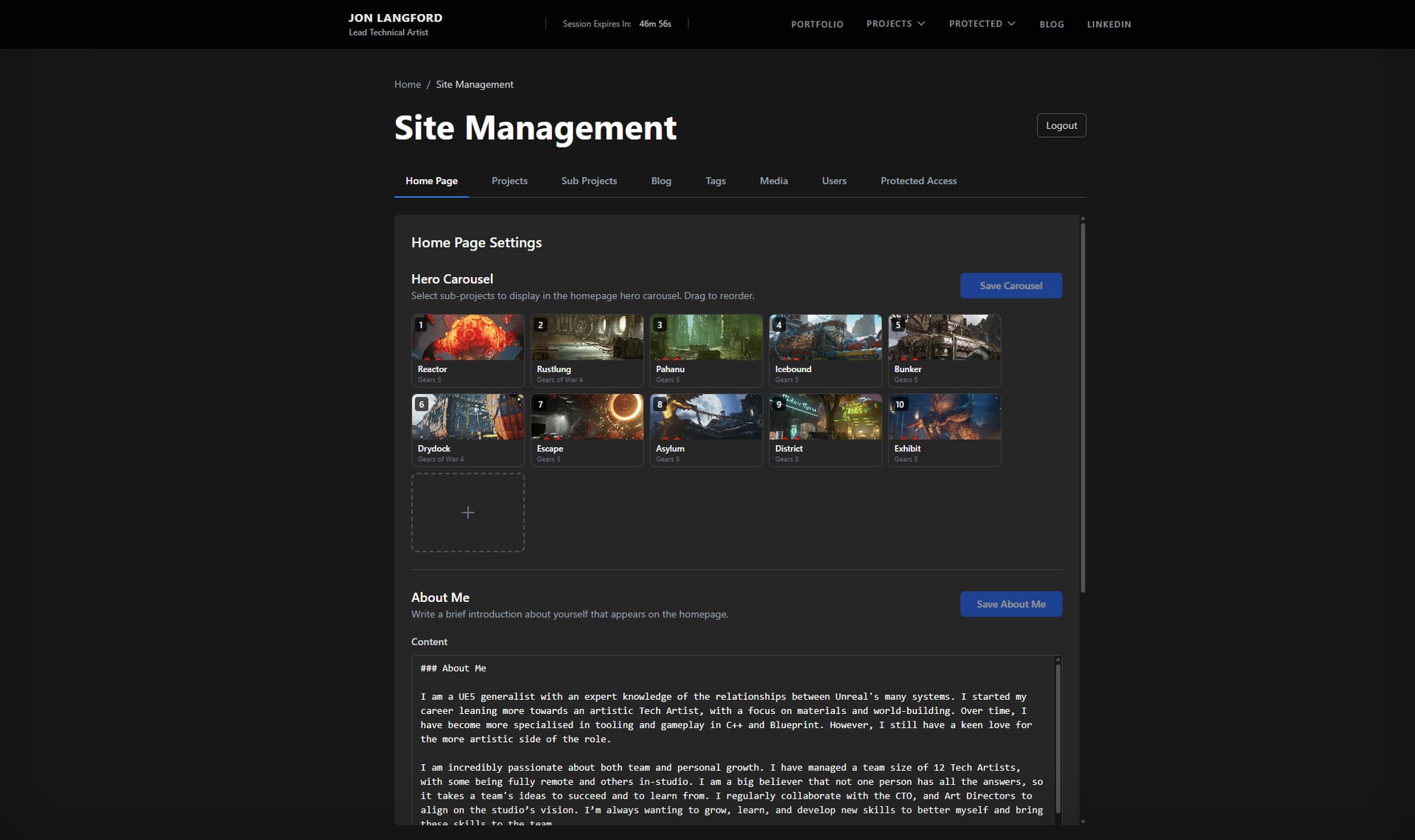The image size is (1415, 840).
Task: Click the page scrollbar on the right
Action: click(x=1082, y=405)
